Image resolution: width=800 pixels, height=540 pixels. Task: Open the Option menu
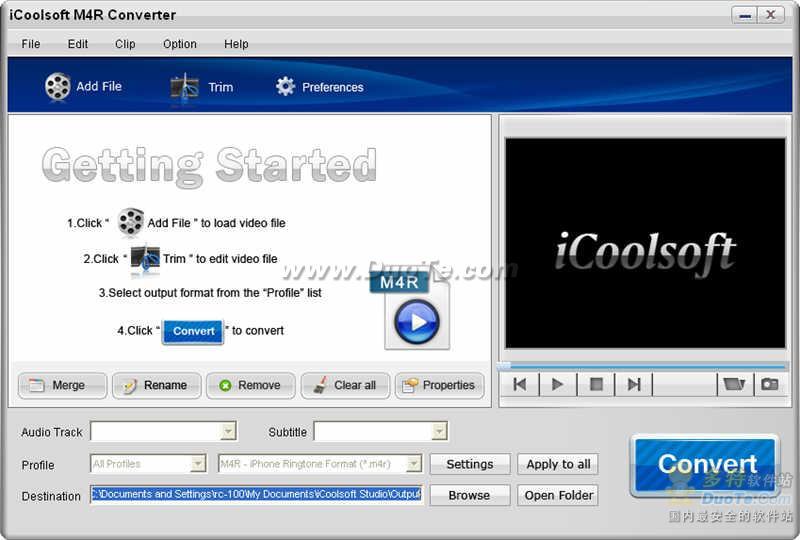180,44
